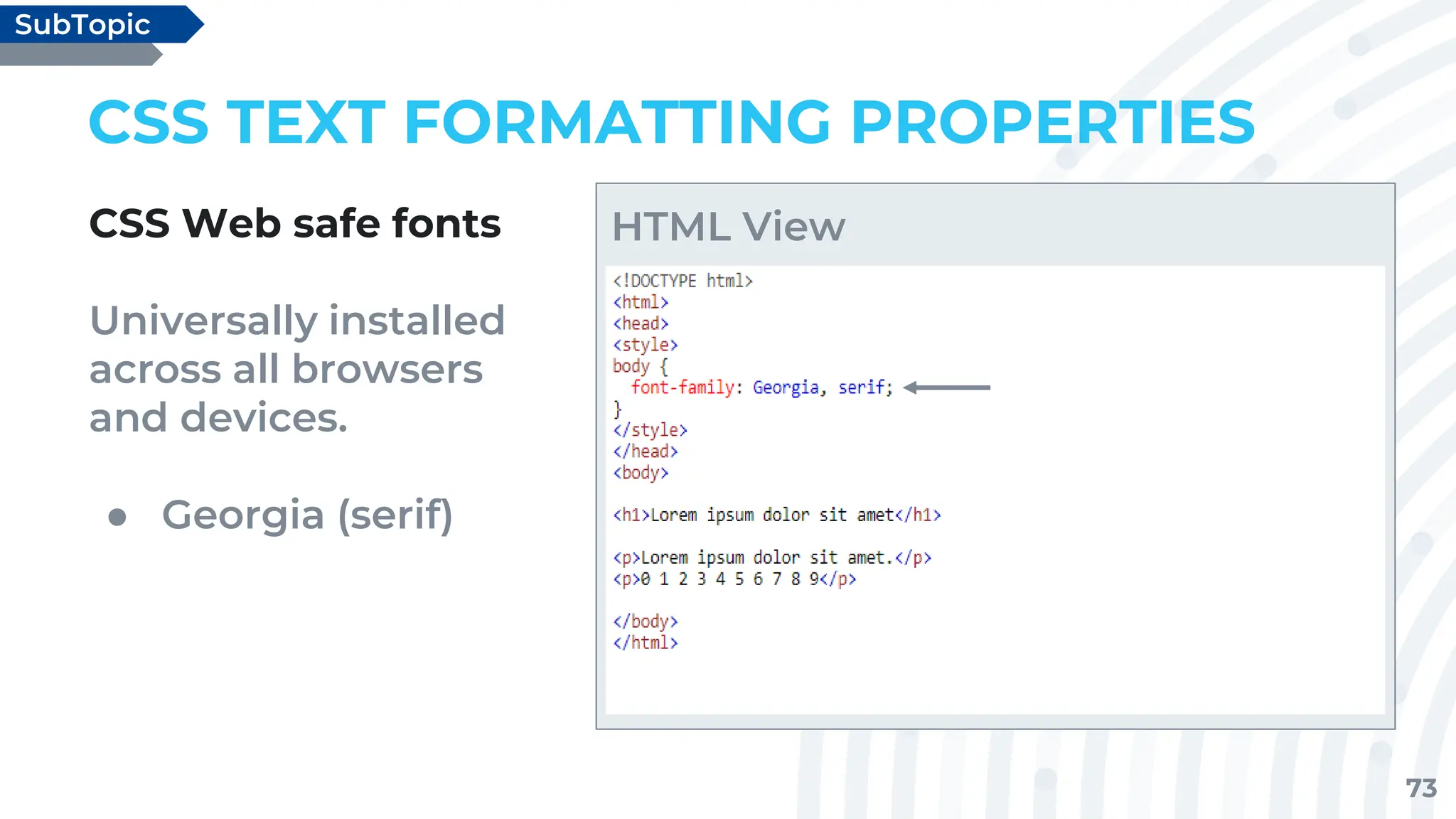Click the Georgia (serif) bullet item
This screenshot has width=1456, height=819.
coord(307,515)
